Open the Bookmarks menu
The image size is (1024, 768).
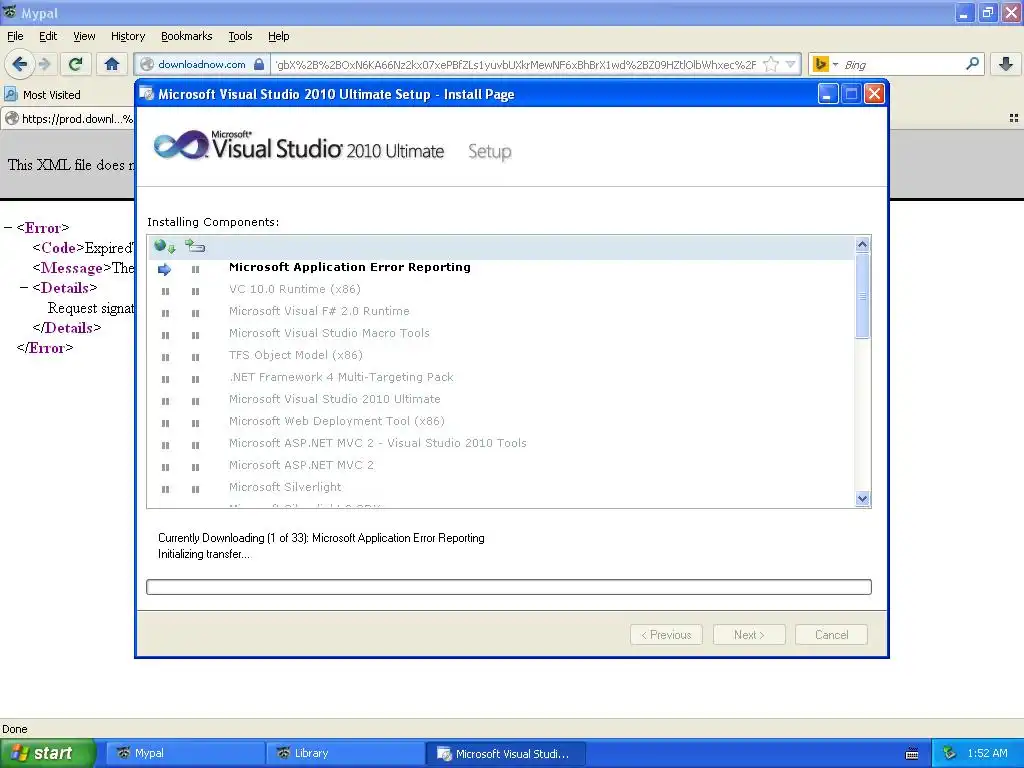187,36
